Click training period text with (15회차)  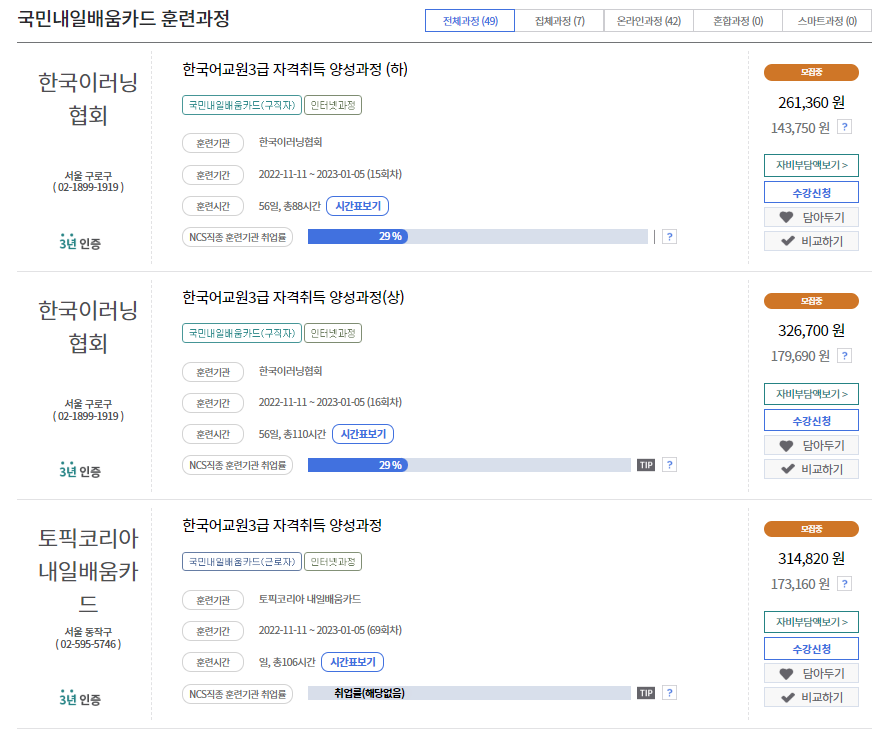point(330,174)
